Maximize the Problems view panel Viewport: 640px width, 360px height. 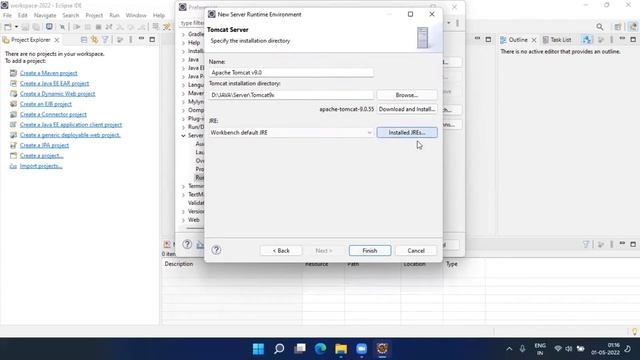click(x=633, y=244)
